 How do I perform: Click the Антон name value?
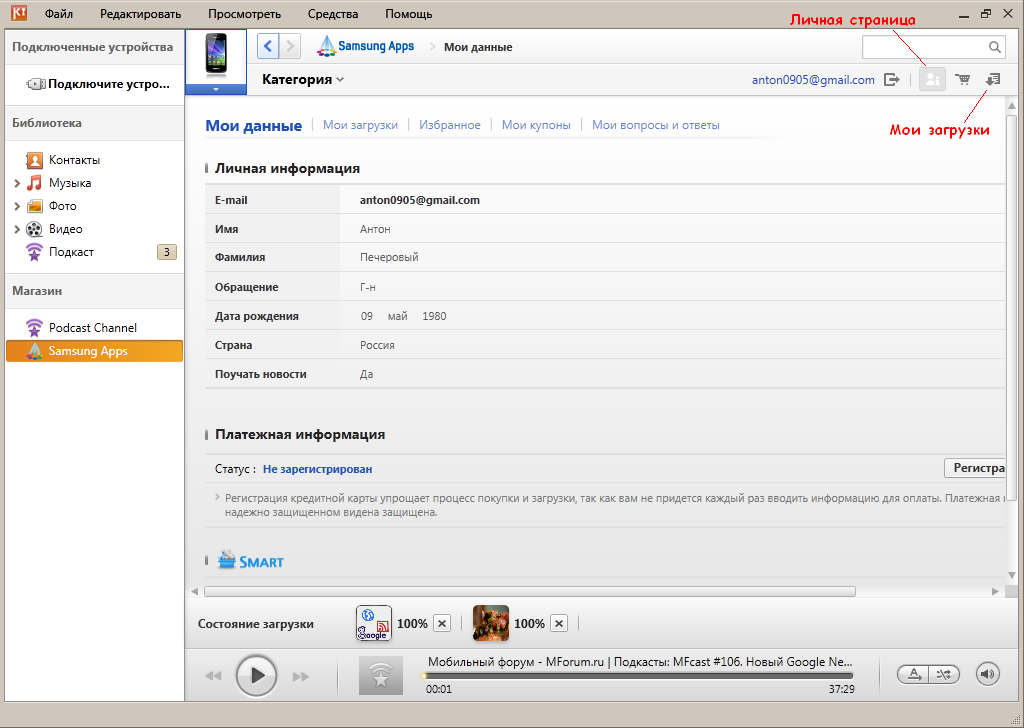[x=376, y=229]
